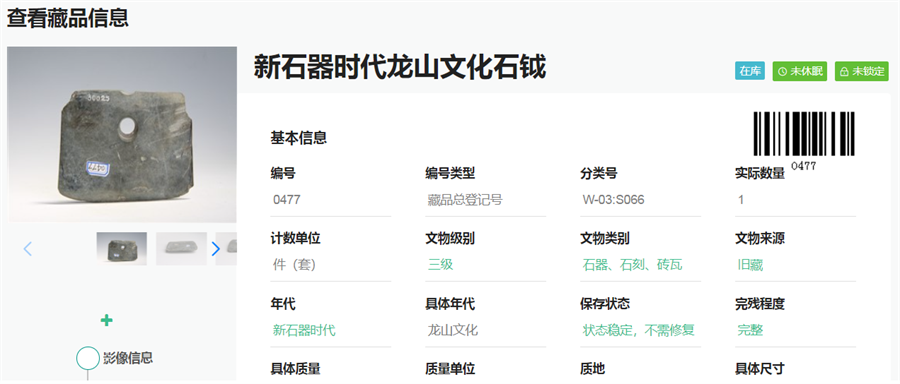Click the 年代 value 新石器时代

coord(304,330)
